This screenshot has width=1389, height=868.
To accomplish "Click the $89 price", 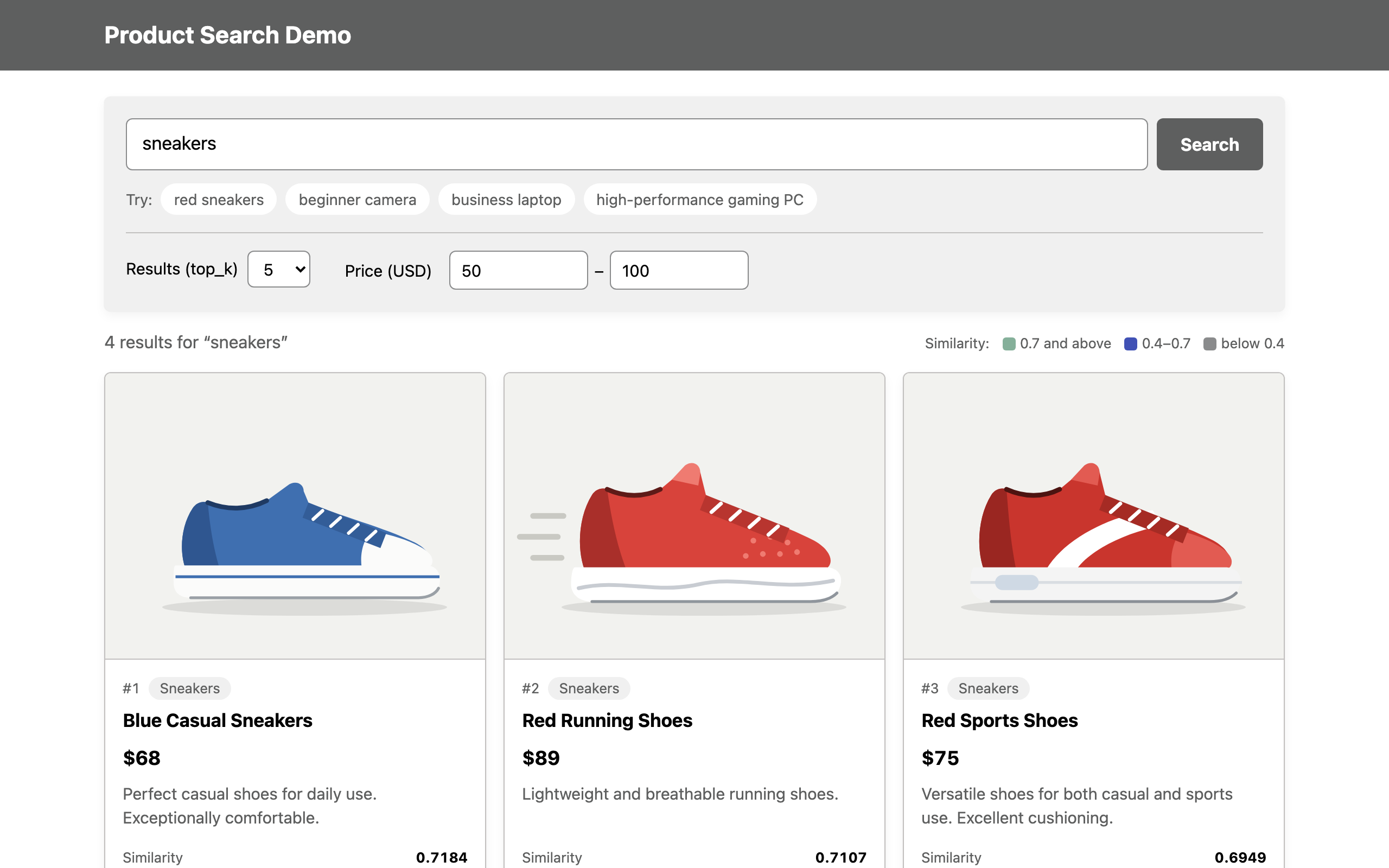I will (x=540, y=758).
